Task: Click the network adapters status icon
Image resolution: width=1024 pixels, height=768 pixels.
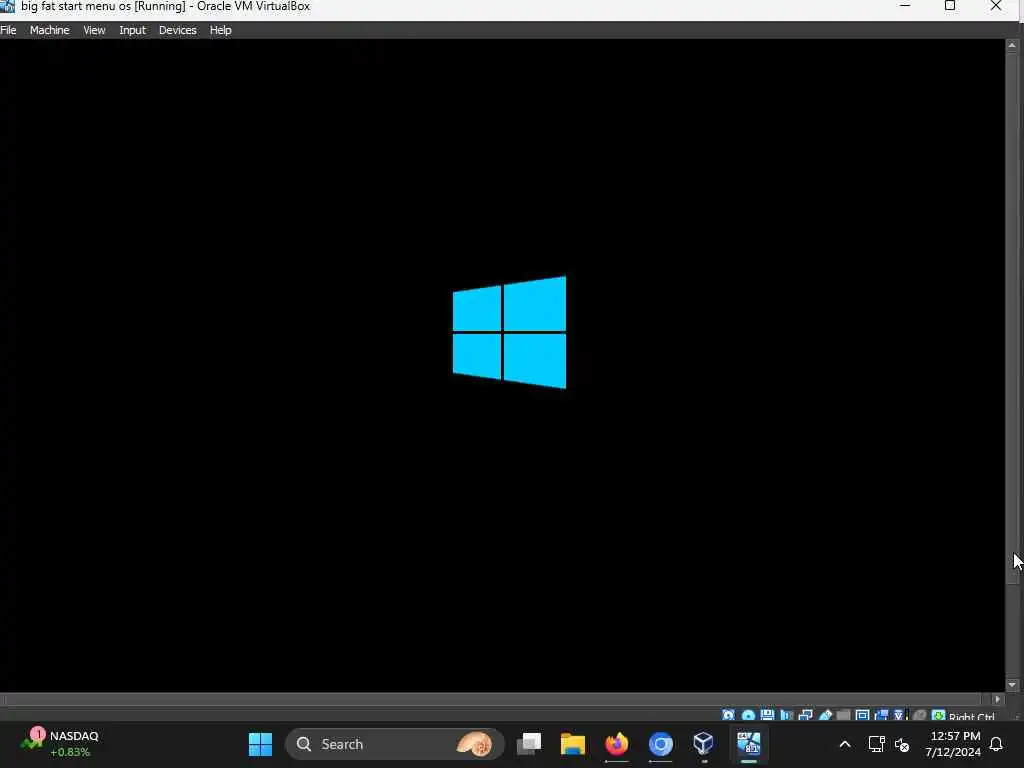Action: tap(805, 716)
